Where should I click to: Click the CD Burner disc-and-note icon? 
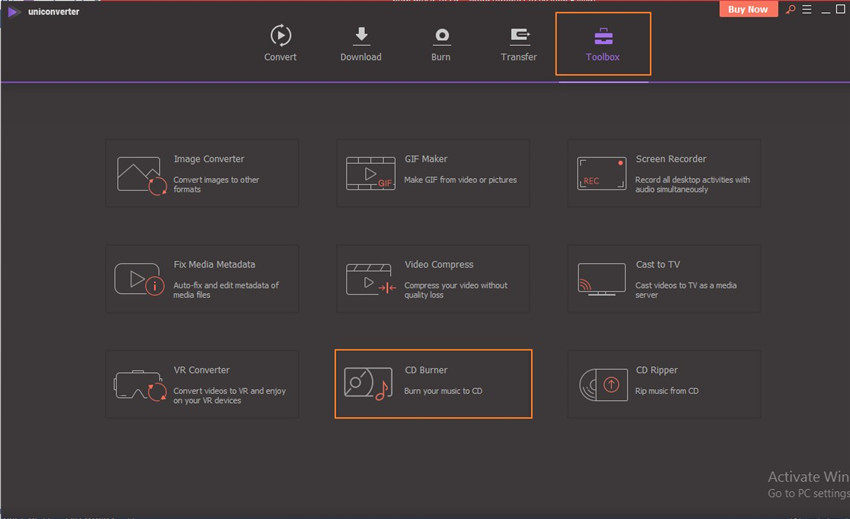pyautogui.click(x=368, y=384)
